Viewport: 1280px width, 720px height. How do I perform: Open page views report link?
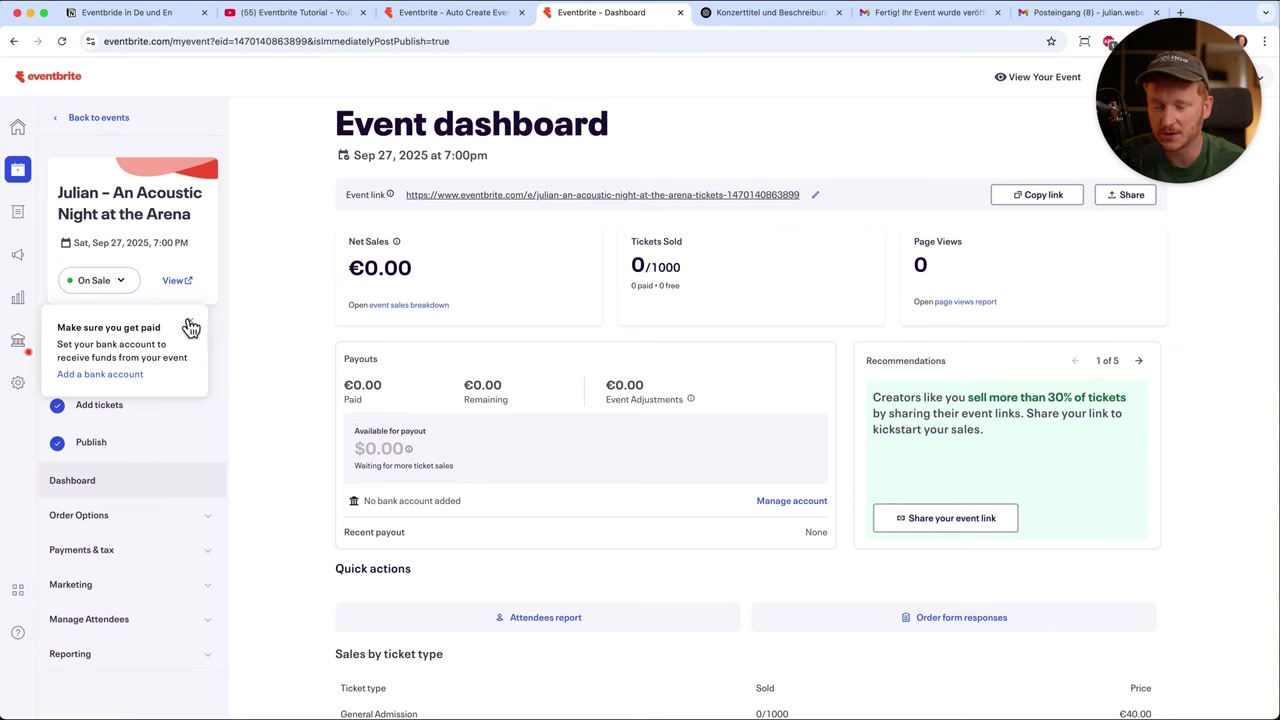(x=965, y=302)
